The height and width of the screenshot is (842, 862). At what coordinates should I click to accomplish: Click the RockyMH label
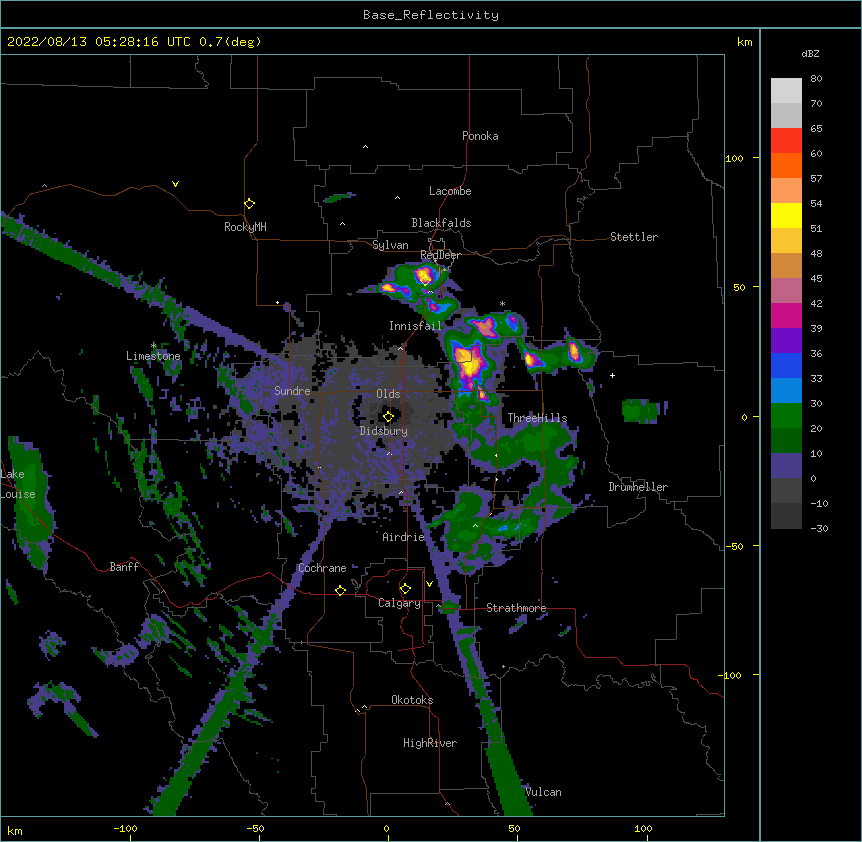point(245,227)
